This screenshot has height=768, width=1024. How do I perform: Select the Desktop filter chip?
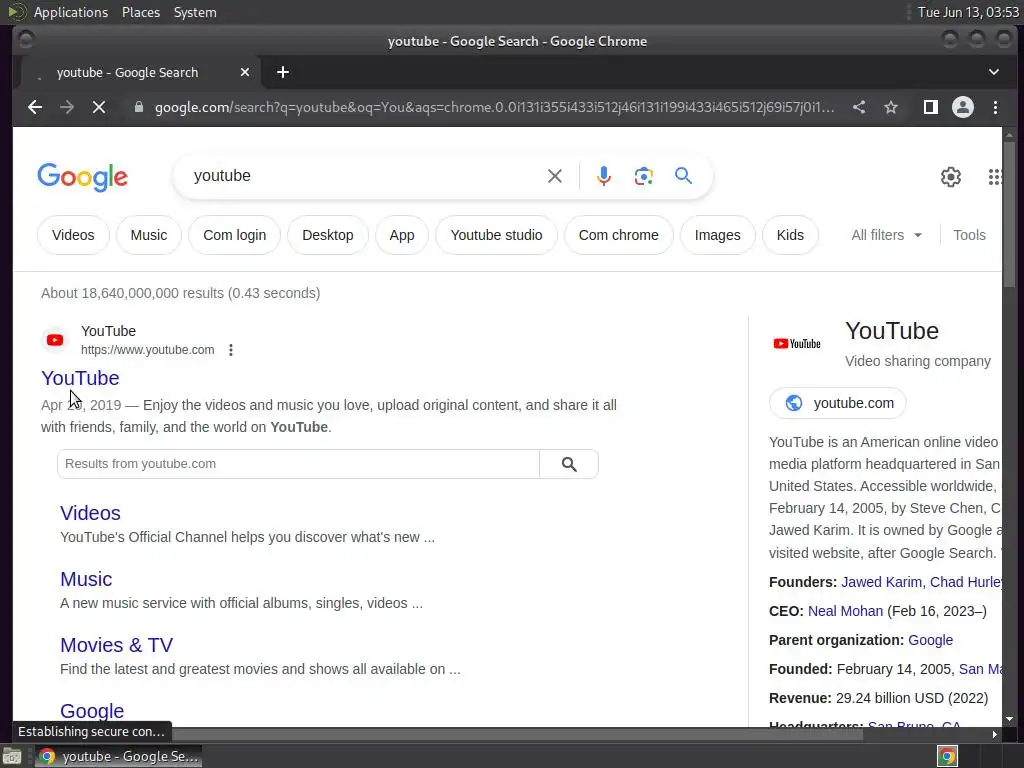click(x=328, y=235)
